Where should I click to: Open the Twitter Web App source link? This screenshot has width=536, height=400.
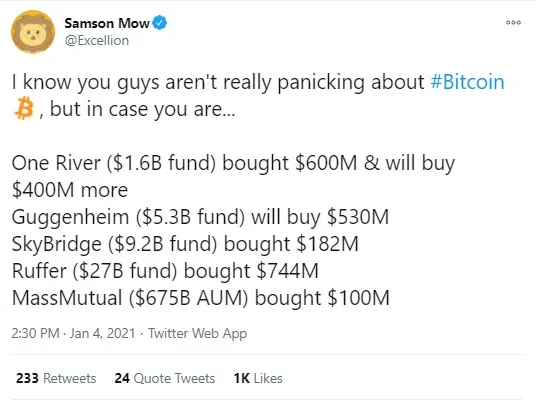[197, 333]
